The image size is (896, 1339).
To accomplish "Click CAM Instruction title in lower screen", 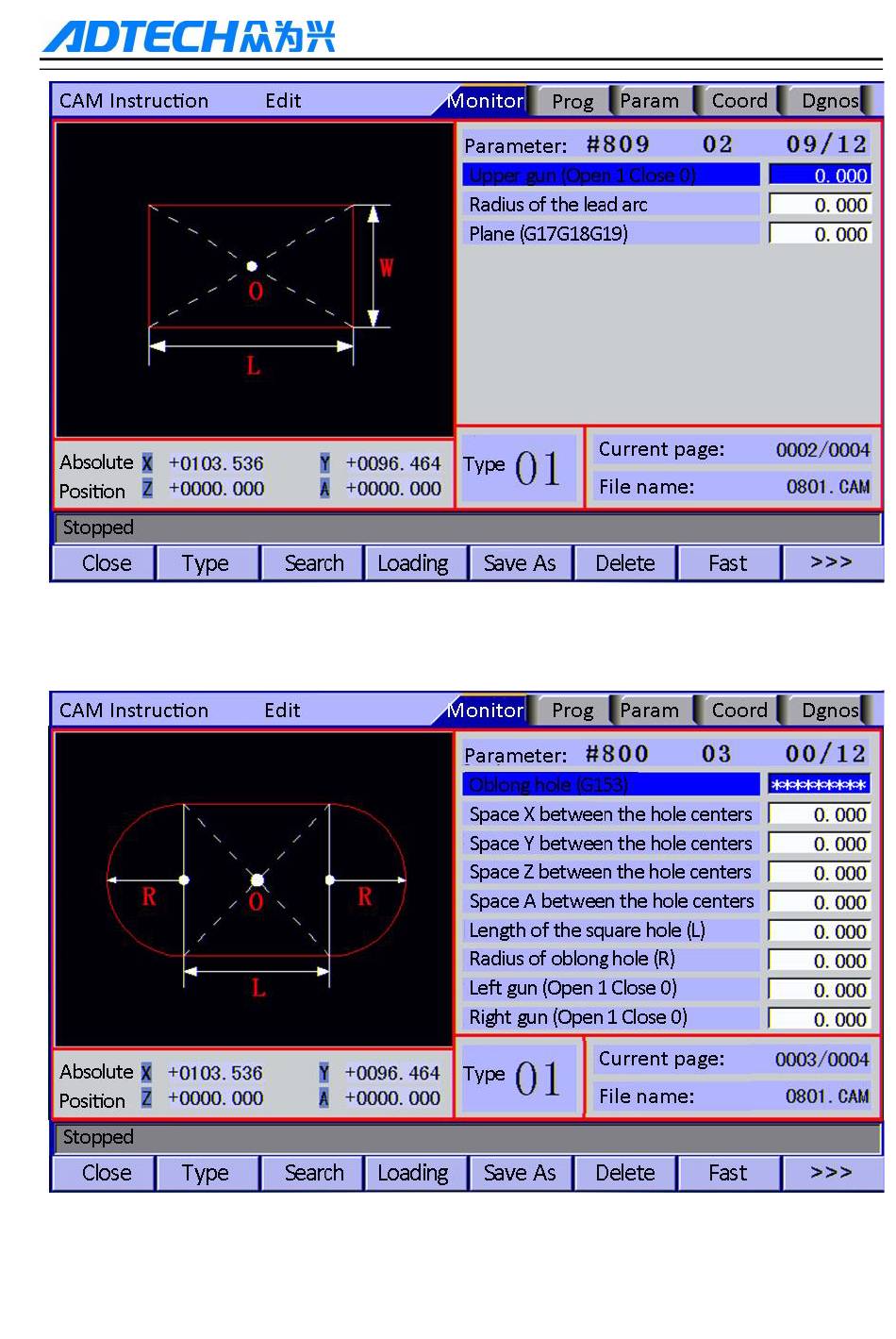I will point(134,711).
